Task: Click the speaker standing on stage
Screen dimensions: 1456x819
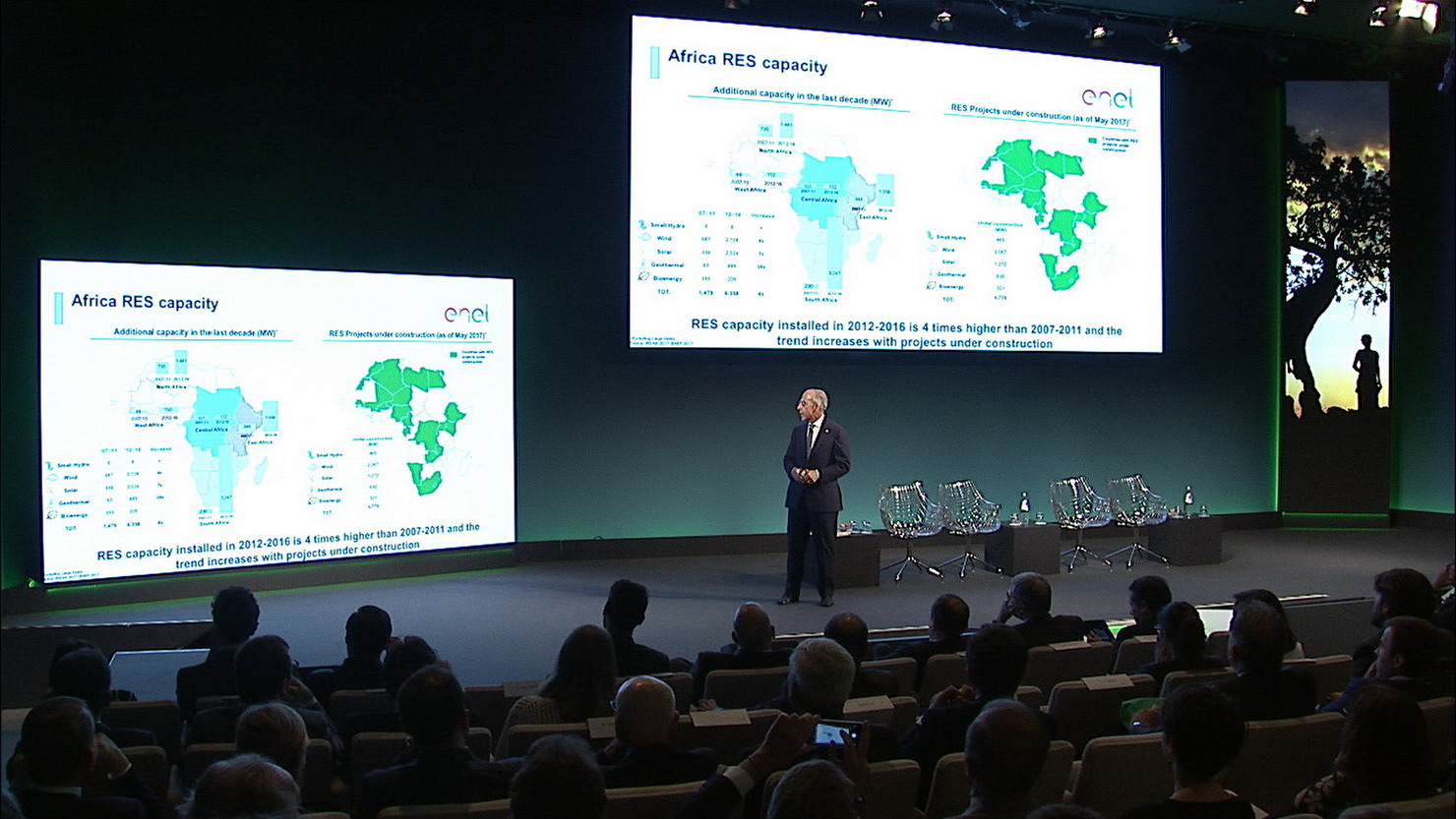Action: point(814,497)
